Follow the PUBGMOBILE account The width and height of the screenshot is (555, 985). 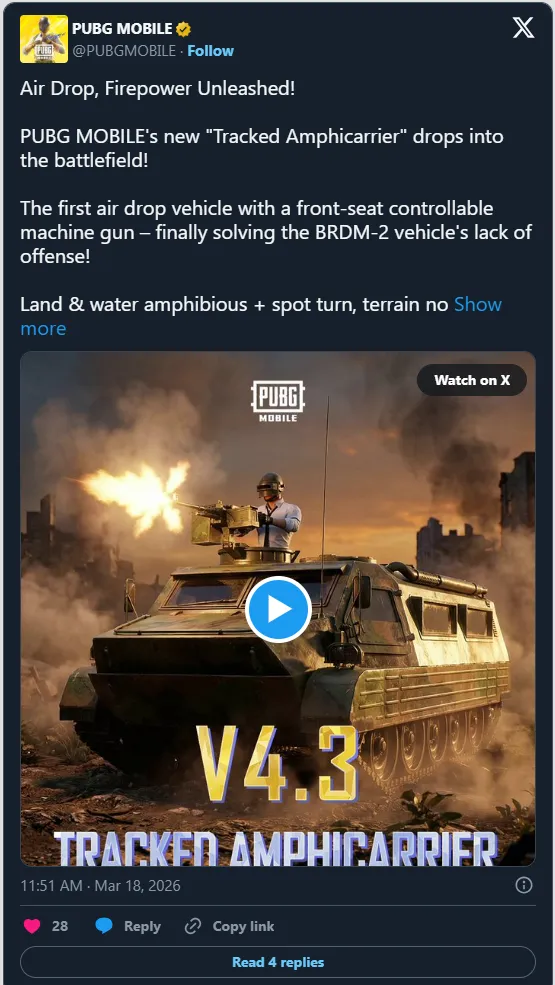(x=211, y=51)
